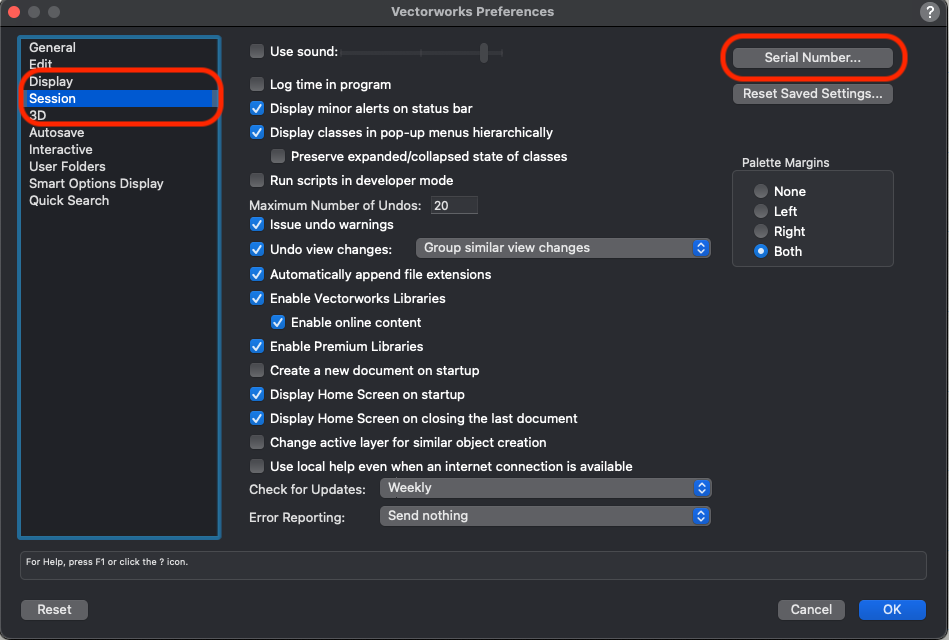Click the Maximum Number of Undos field
The height and width of the screenshot is (640, 949).
pyautogui.click(x=454, y=206)
